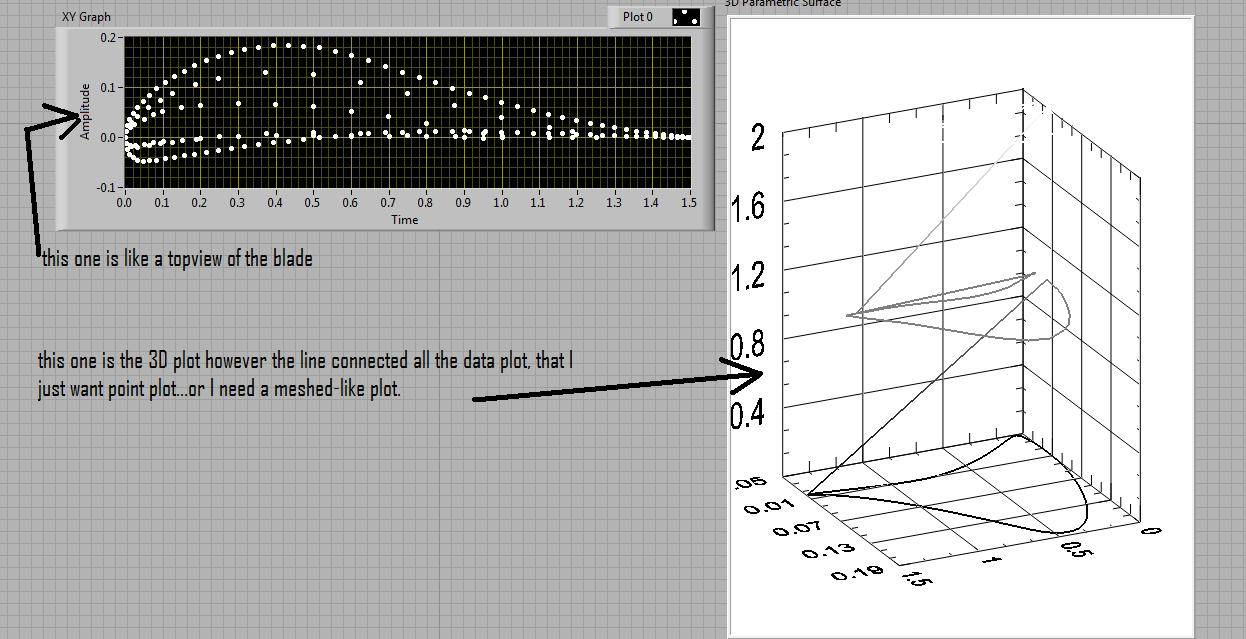Click the Plot 0 legend sample icon

(x=686, y=17)
